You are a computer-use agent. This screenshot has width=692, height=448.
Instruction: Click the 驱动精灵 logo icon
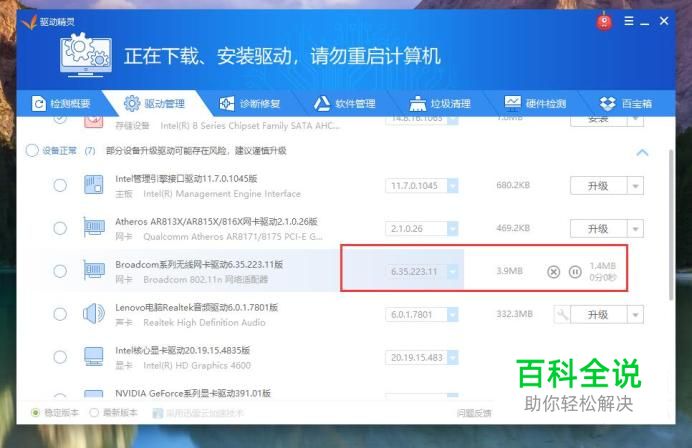tap(29, 22)
